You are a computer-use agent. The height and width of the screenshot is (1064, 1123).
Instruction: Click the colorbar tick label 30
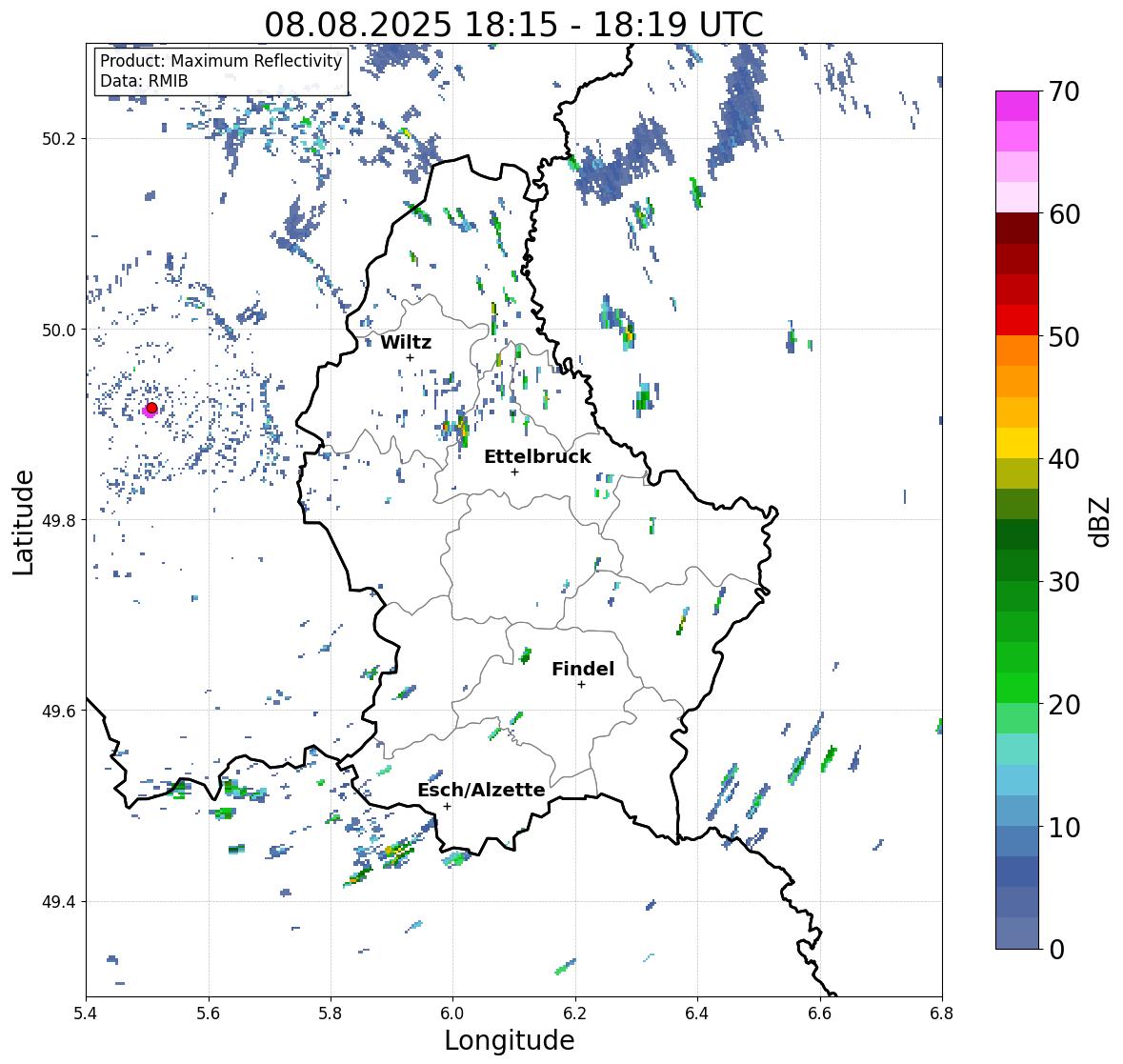tap(1064, 581)
